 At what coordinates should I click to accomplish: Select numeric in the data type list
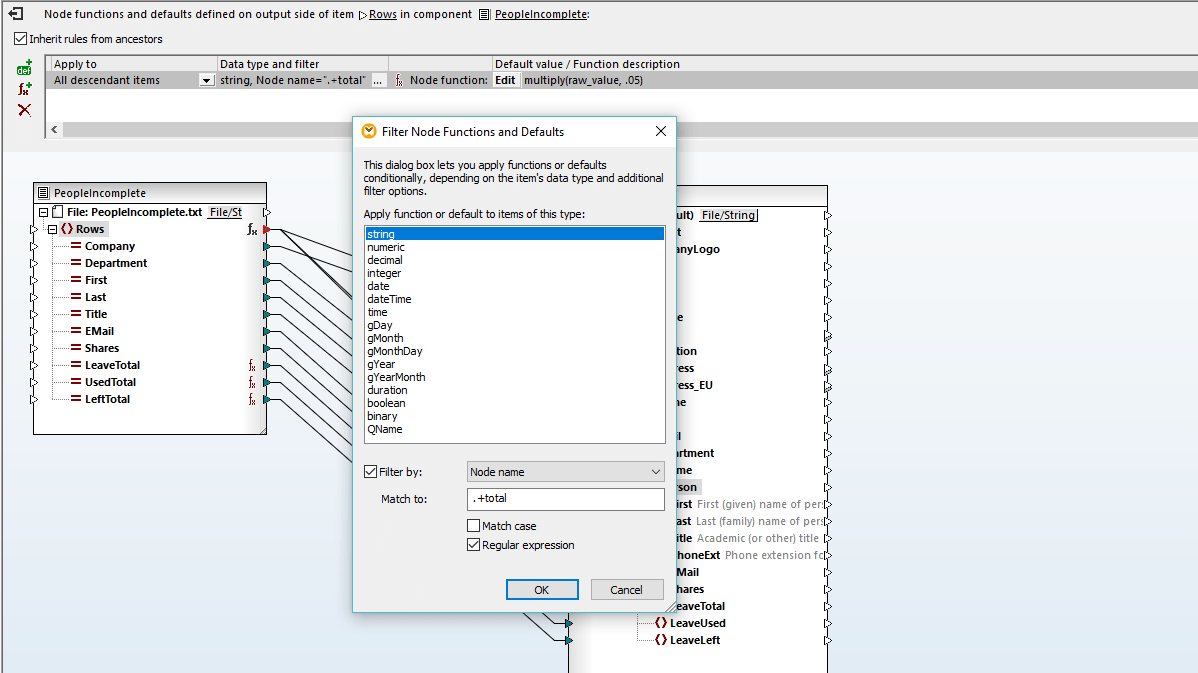390,246
